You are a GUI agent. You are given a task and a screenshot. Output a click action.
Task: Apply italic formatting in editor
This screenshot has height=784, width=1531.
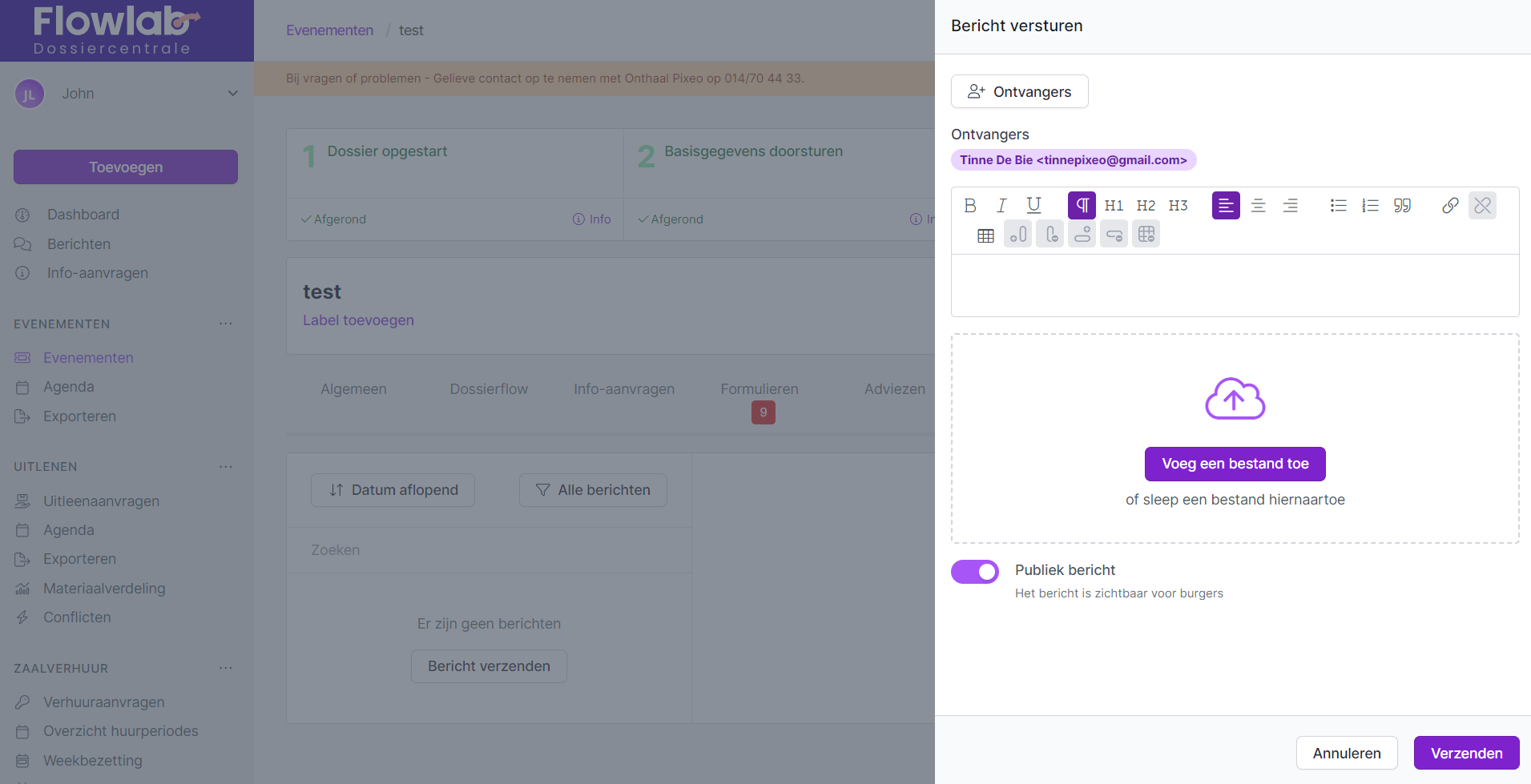(x=1001, y=206)
